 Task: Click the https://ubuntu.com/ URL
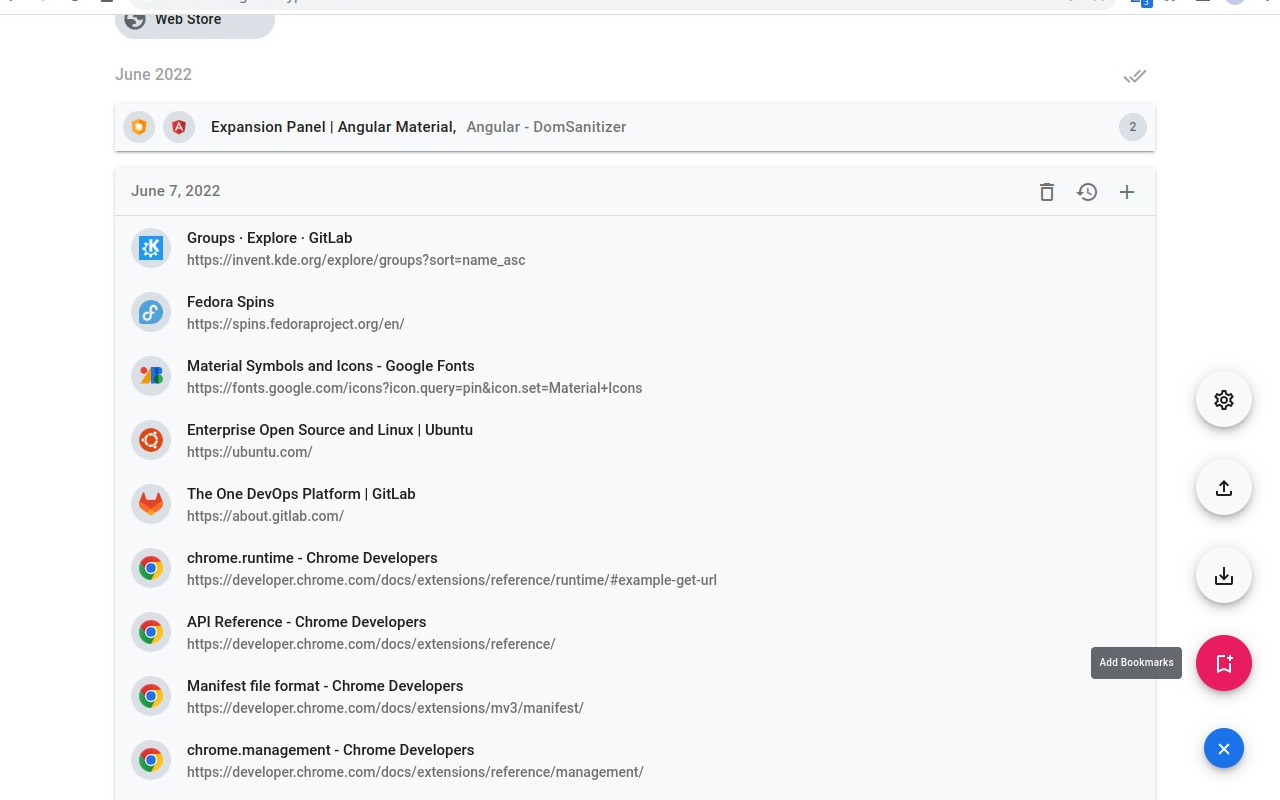[249, 452]
